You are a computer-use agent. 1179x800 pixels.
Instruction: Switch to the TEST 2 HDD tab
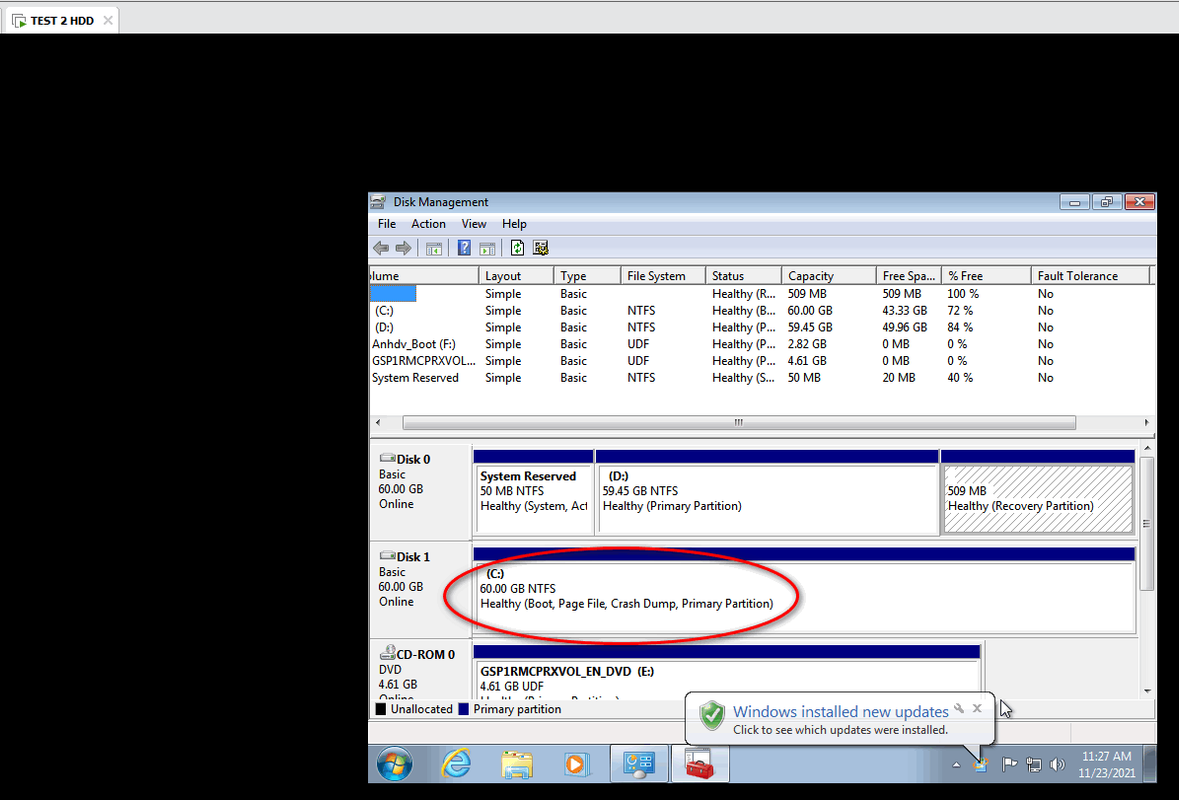tap(62, 20)
